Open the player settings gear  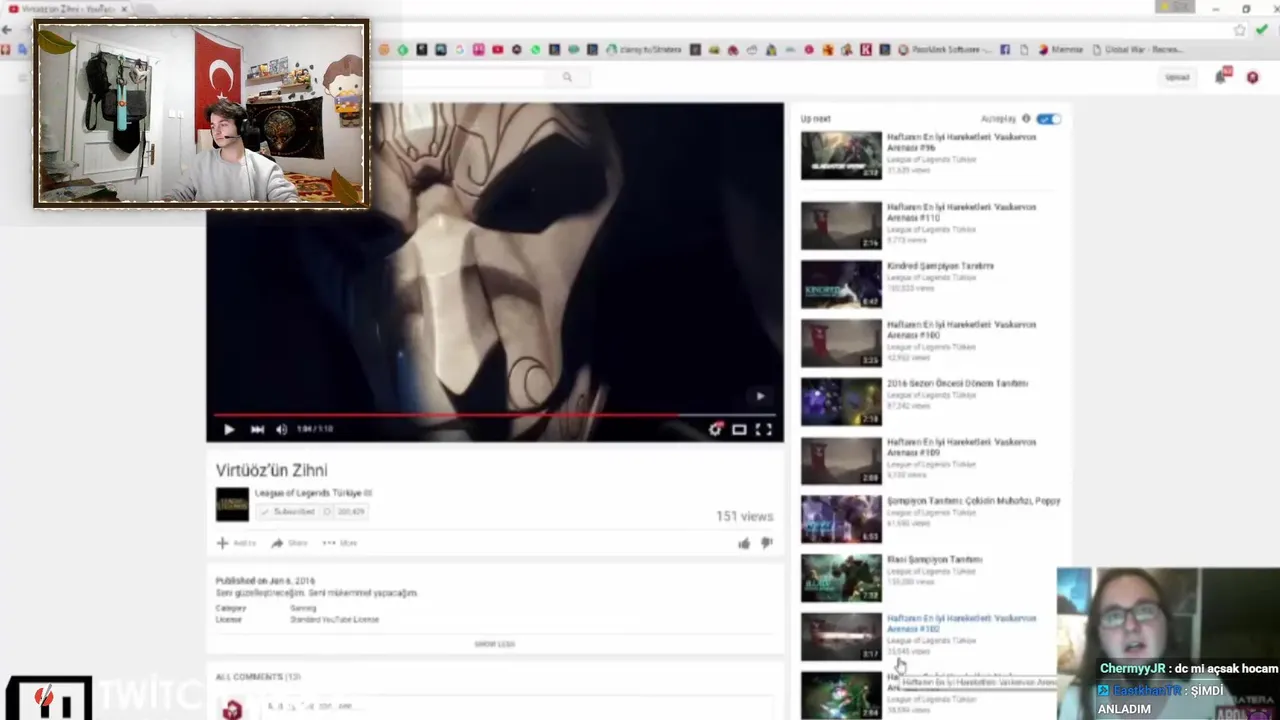point(715,429)
